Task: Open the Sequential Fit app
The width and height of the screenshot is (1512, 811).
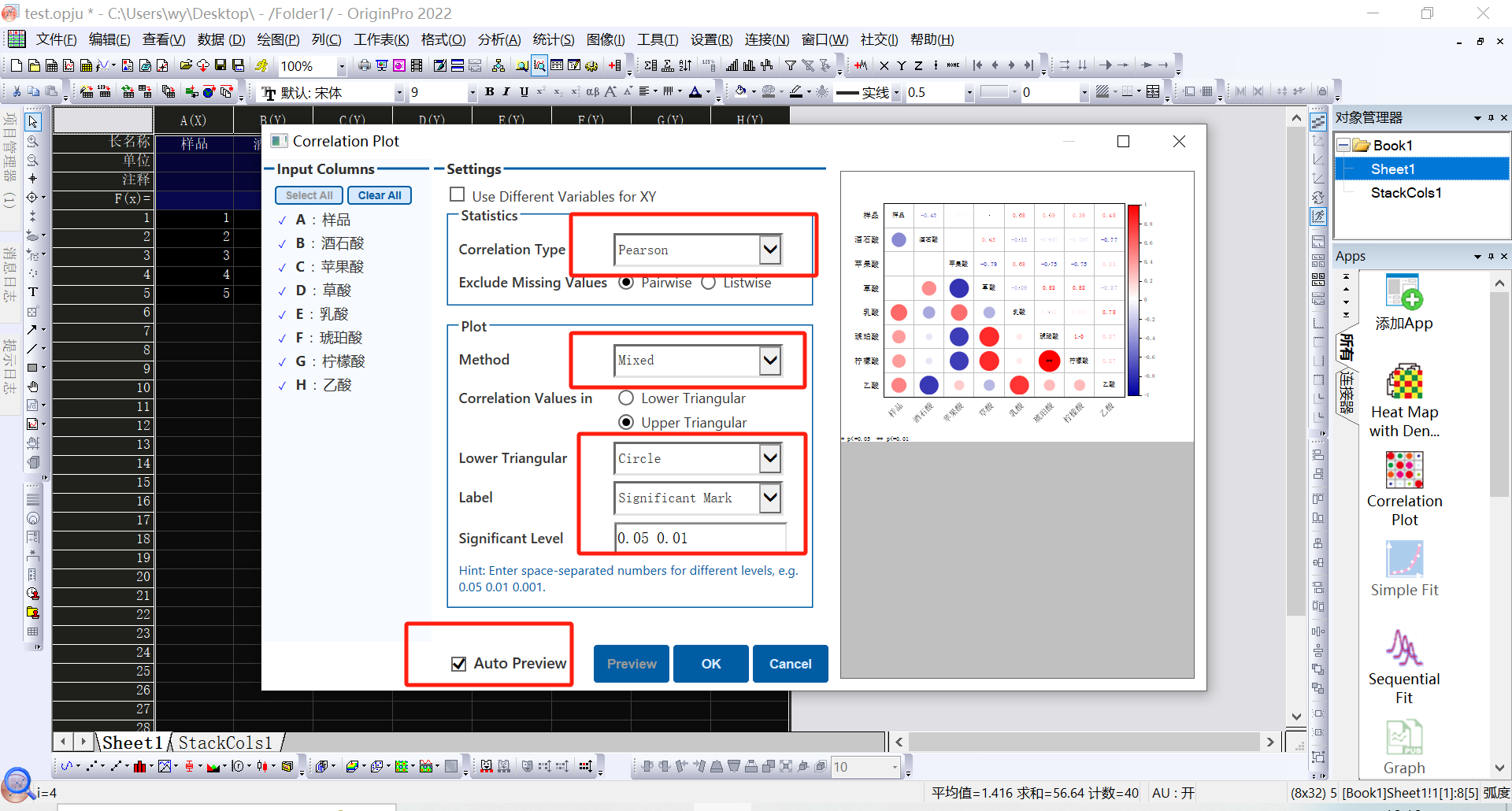Action: point(1404,649)
